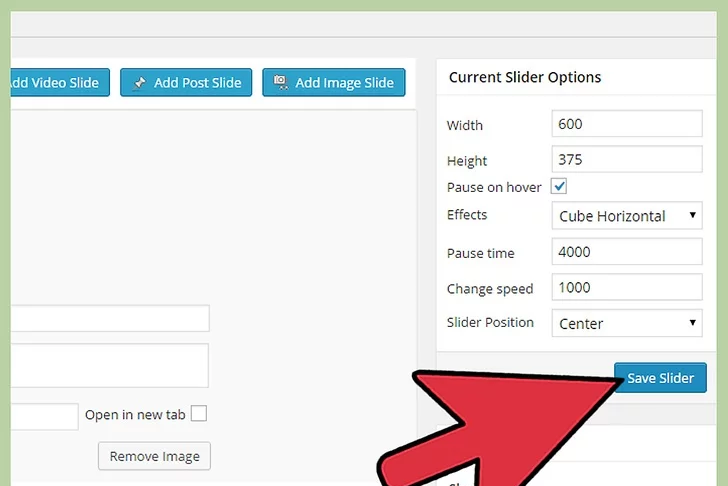The height and width of the screenshot is (486, 728).
Task: Click the Add Post Slide button text
Action: (197, 83)
